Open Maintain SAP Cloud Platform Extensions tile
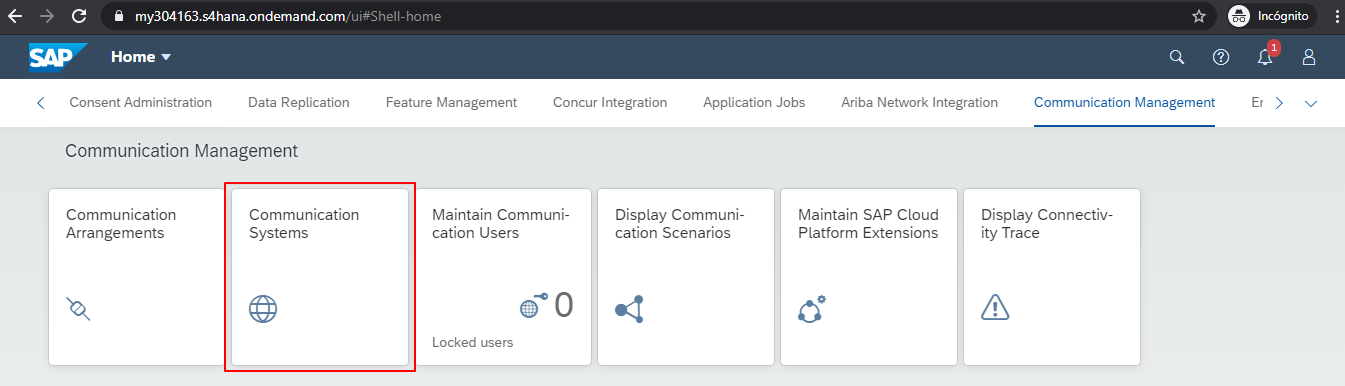The image size is (1345, 386). pos(869,277)
